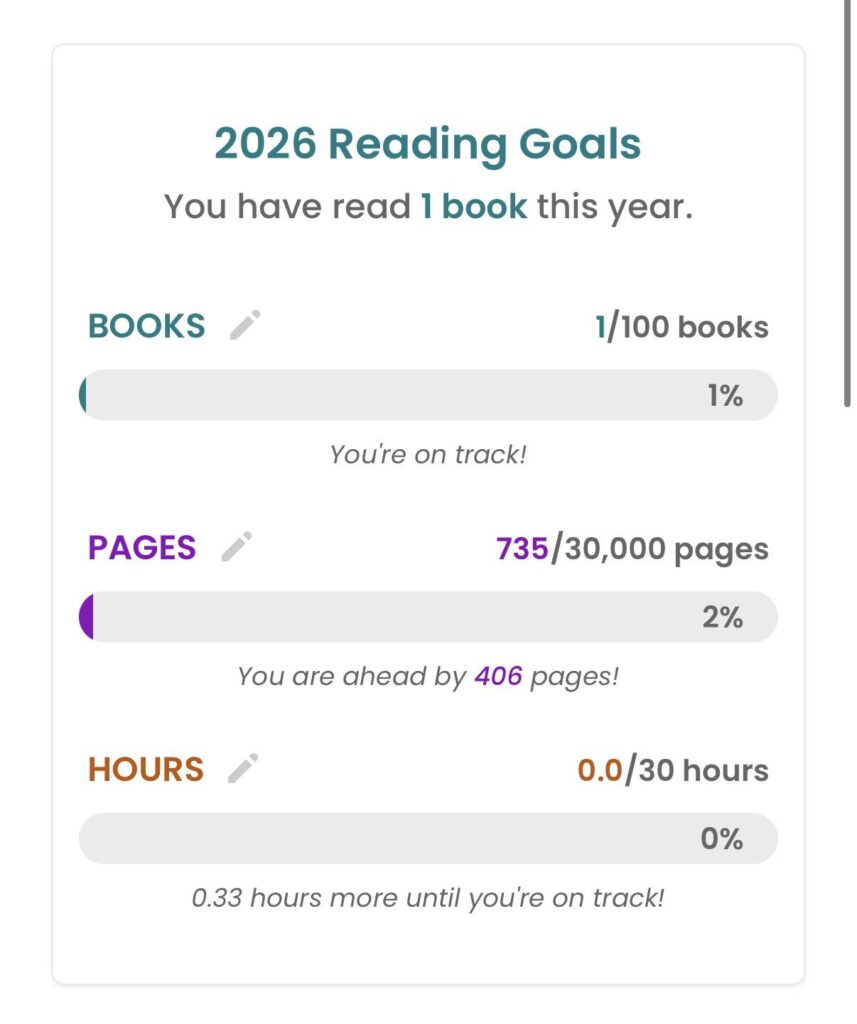Click the purple "406" pages-ahead number

[498, 676]
